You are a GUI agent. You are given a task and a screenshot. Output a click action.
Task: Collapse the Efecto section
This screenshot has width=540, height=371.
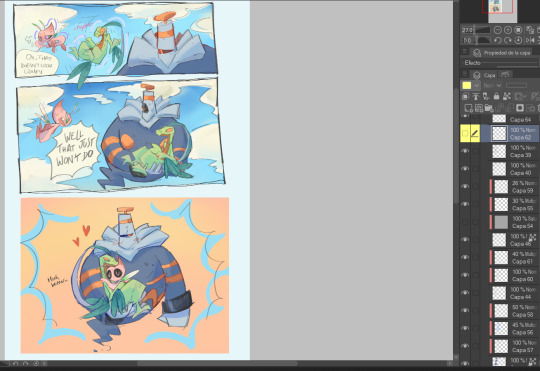472,63
